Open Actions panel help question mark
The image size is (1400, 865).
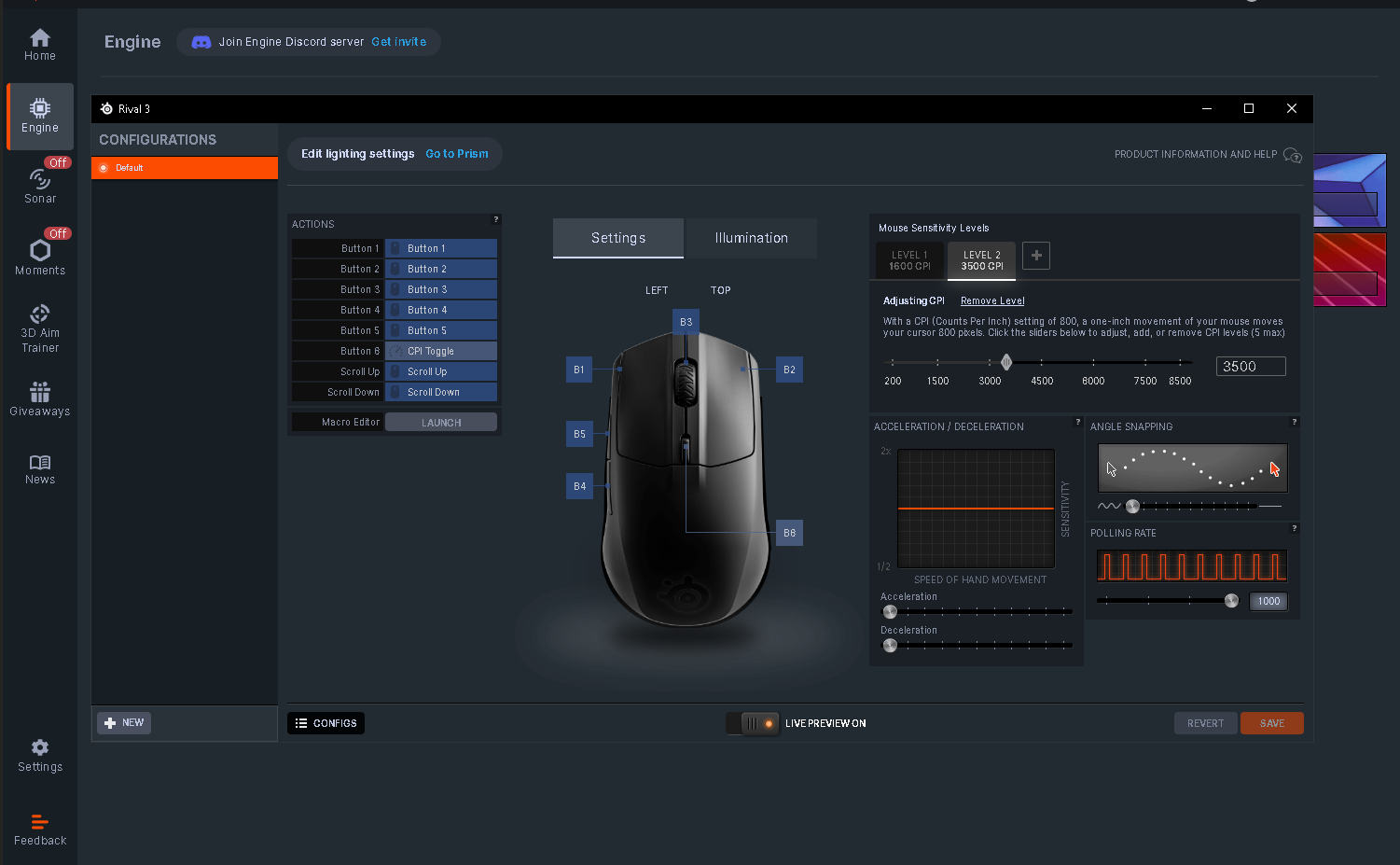[x=496, y=219]
